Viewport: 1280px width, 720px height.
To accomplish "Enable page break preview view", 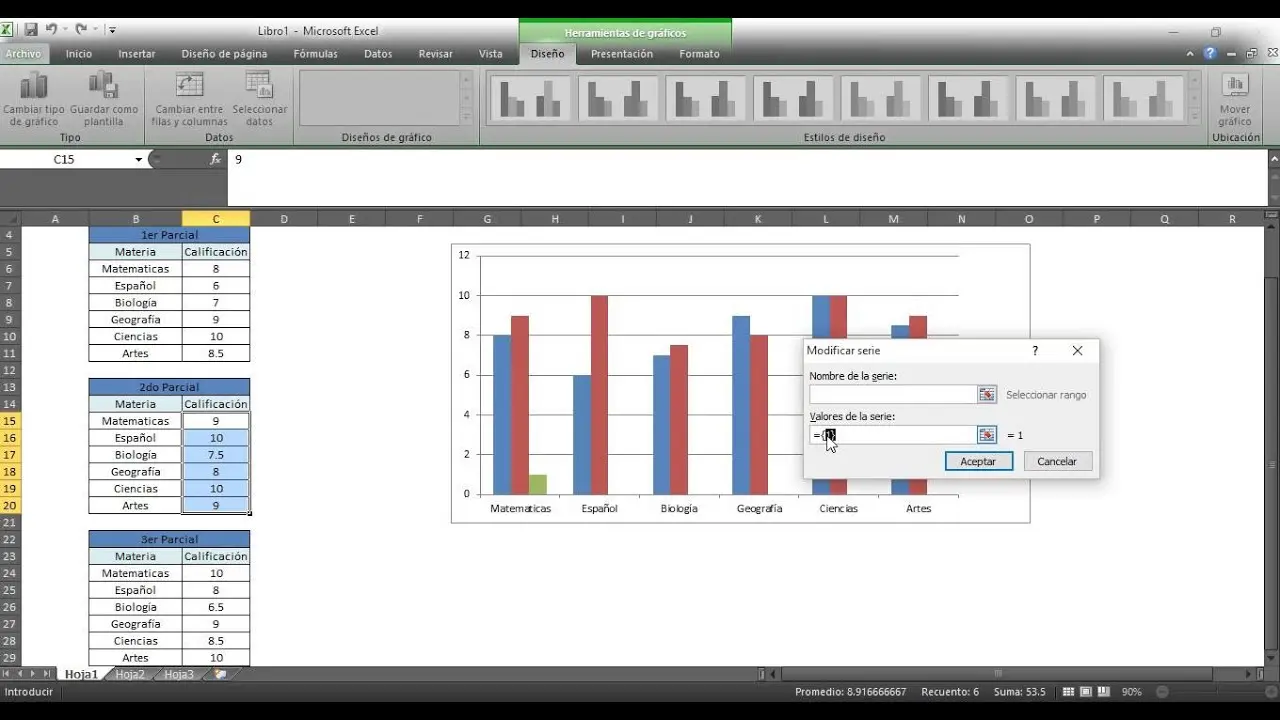I will [1104, 692].
